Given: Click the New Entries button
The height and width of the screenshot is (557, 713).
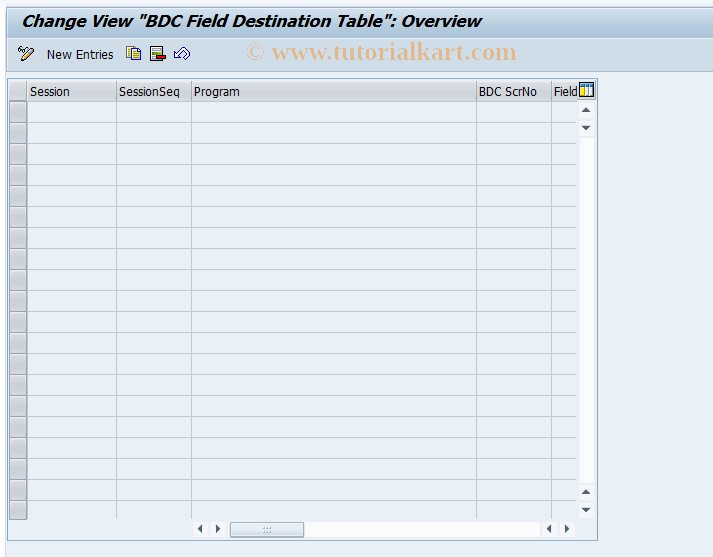Looking at the screenshot, I should [x=80, y=55].
